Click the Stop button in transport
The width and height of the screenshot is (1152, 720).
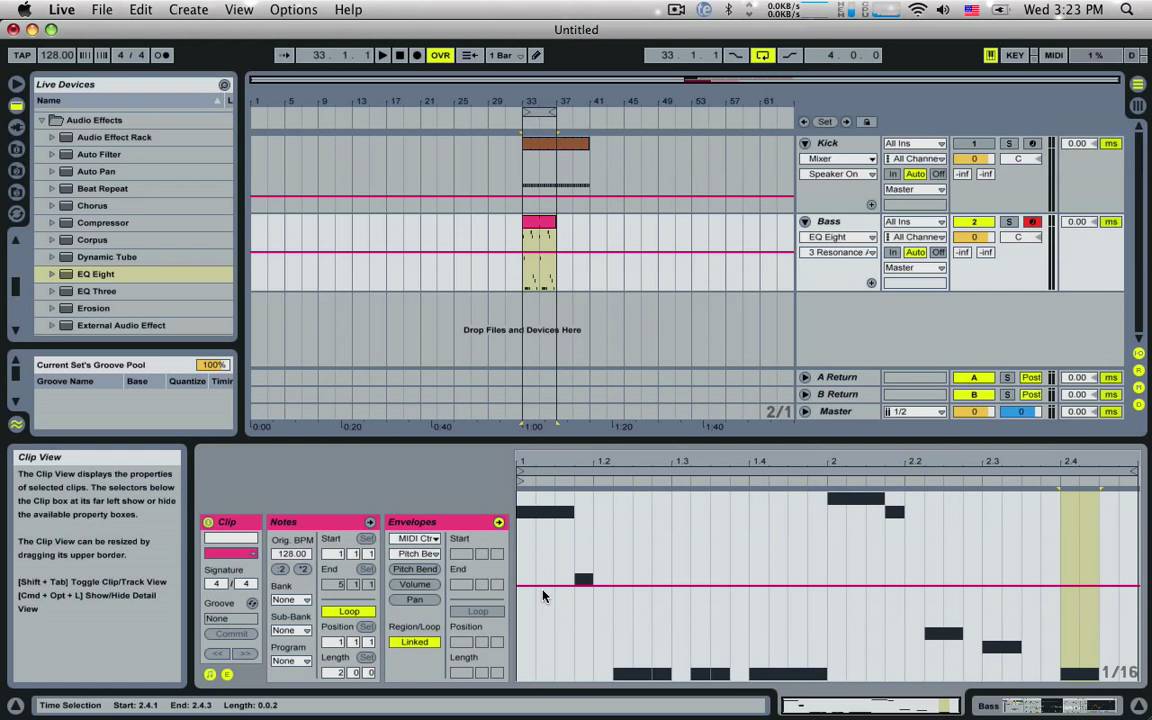[400, 55]
